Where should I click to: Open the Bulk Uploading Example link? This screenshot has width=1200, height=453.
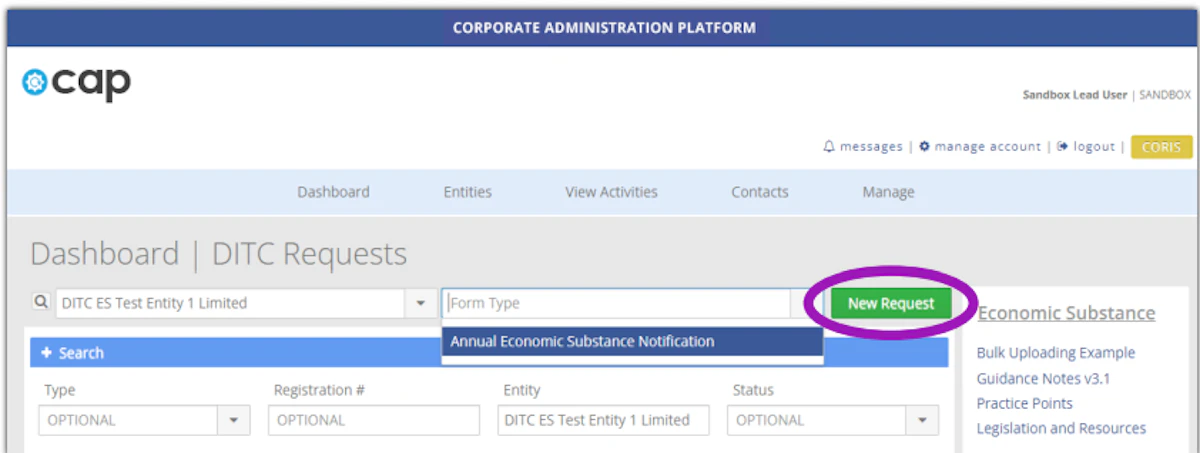[x=1055, y=353]
